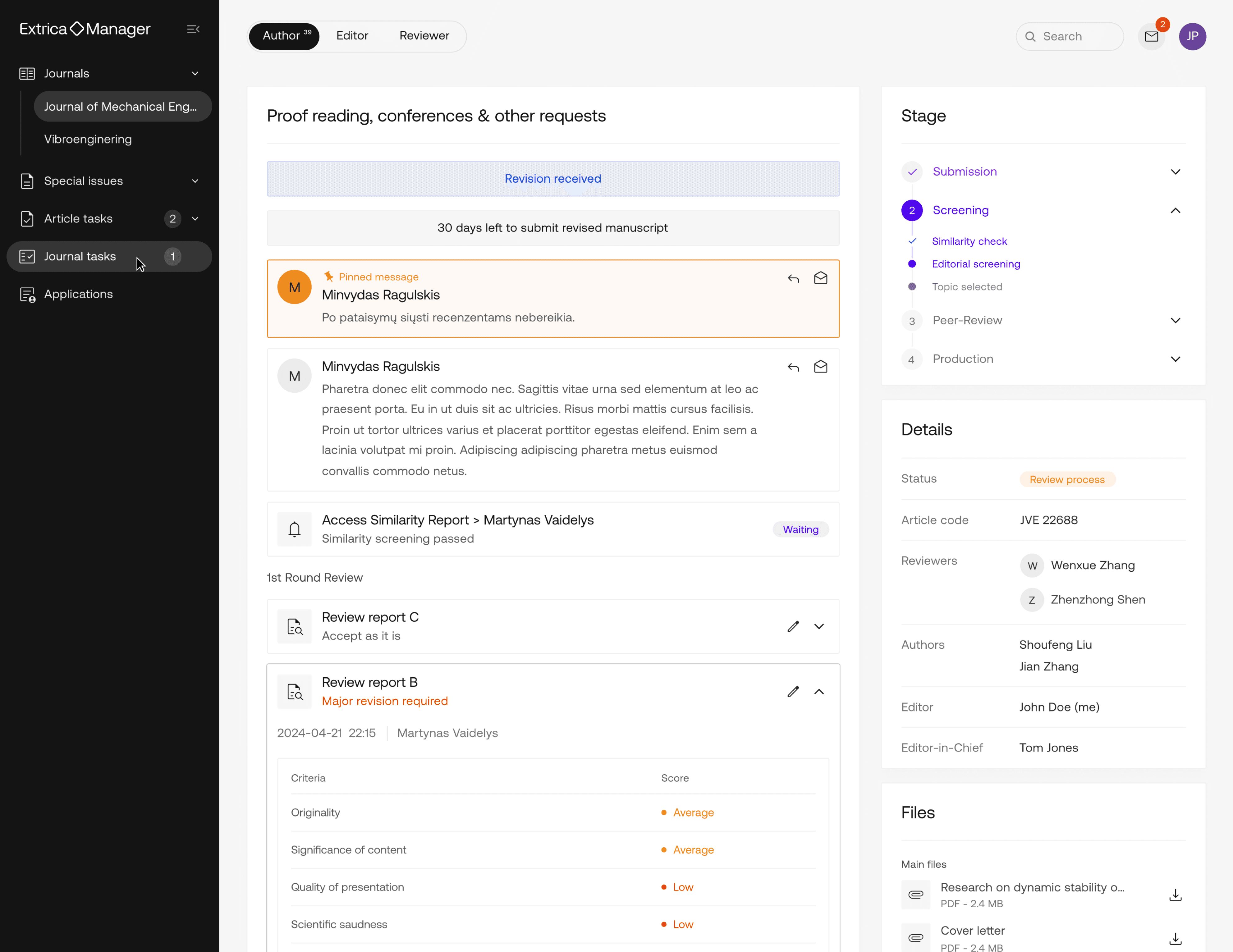Open Vibroenginering journal

click(x=88, y=140)
